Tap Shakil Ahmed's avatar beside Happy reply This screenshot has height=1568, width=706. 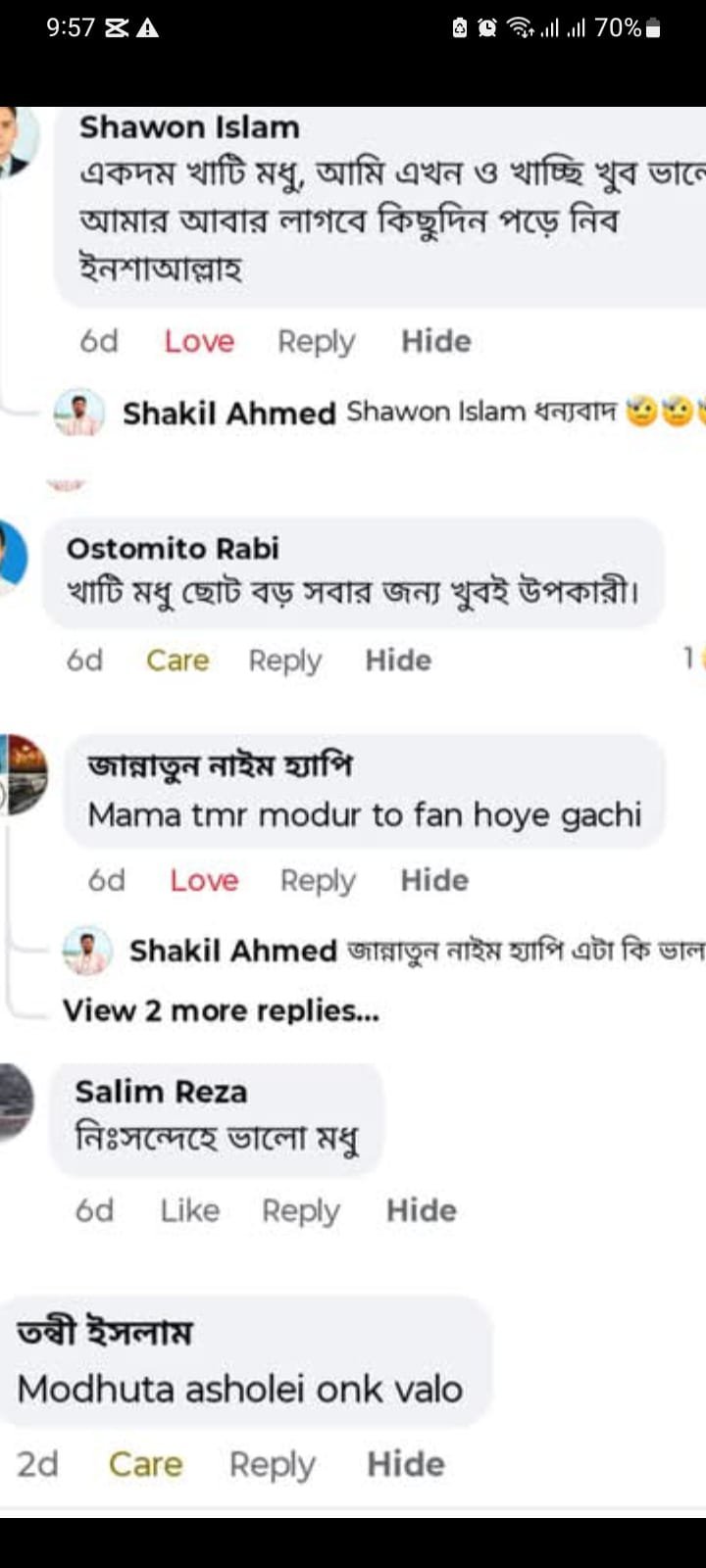[86, 950]
